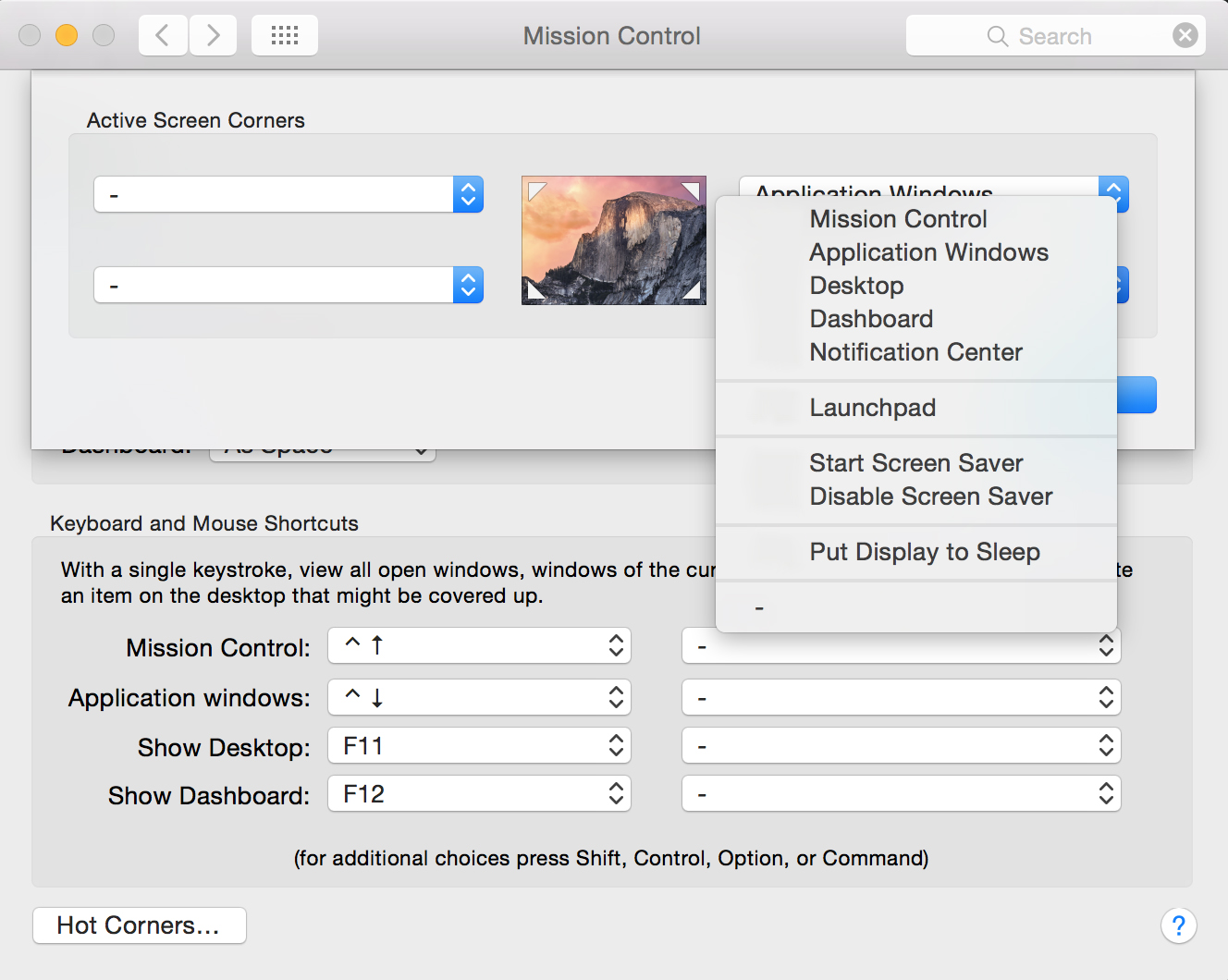
Task: Open the Show Desktop F11 shortcut dropdown
Action: click(x=479, y=745)
